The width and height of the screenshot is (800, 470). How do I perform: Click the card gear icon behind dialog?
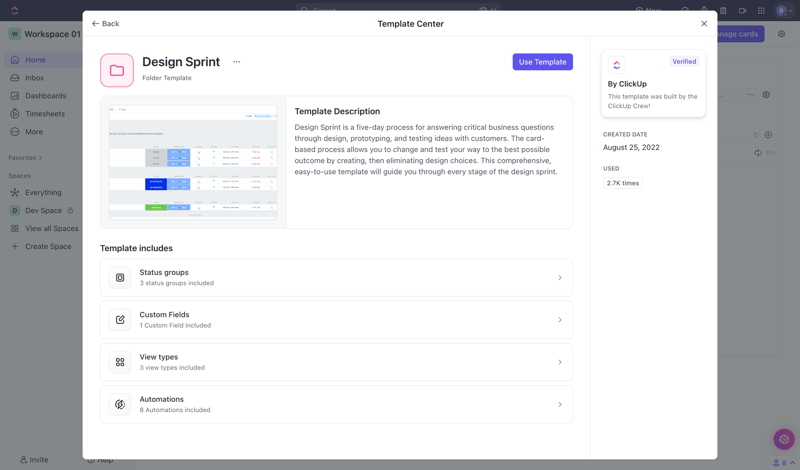(766, 94)
